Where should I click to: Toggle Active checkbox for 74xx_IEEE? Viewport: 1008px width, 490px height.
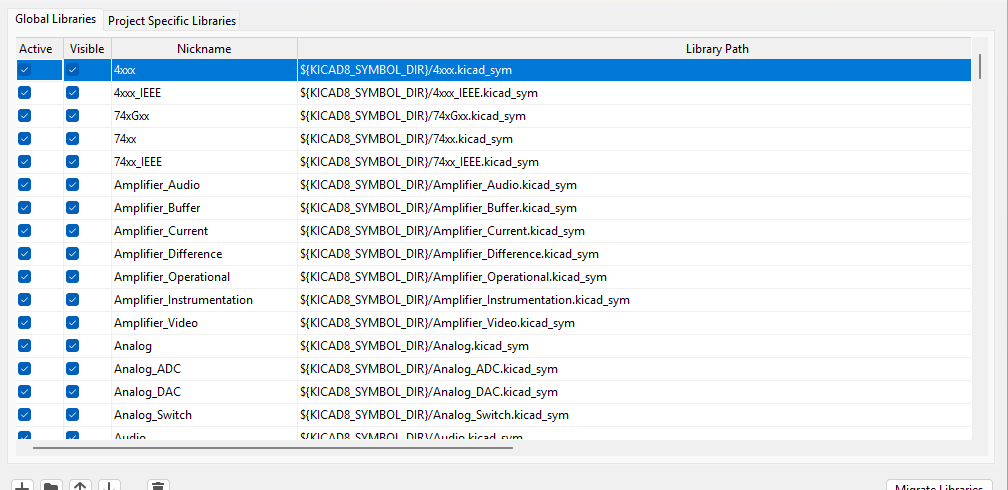[24, 162]
